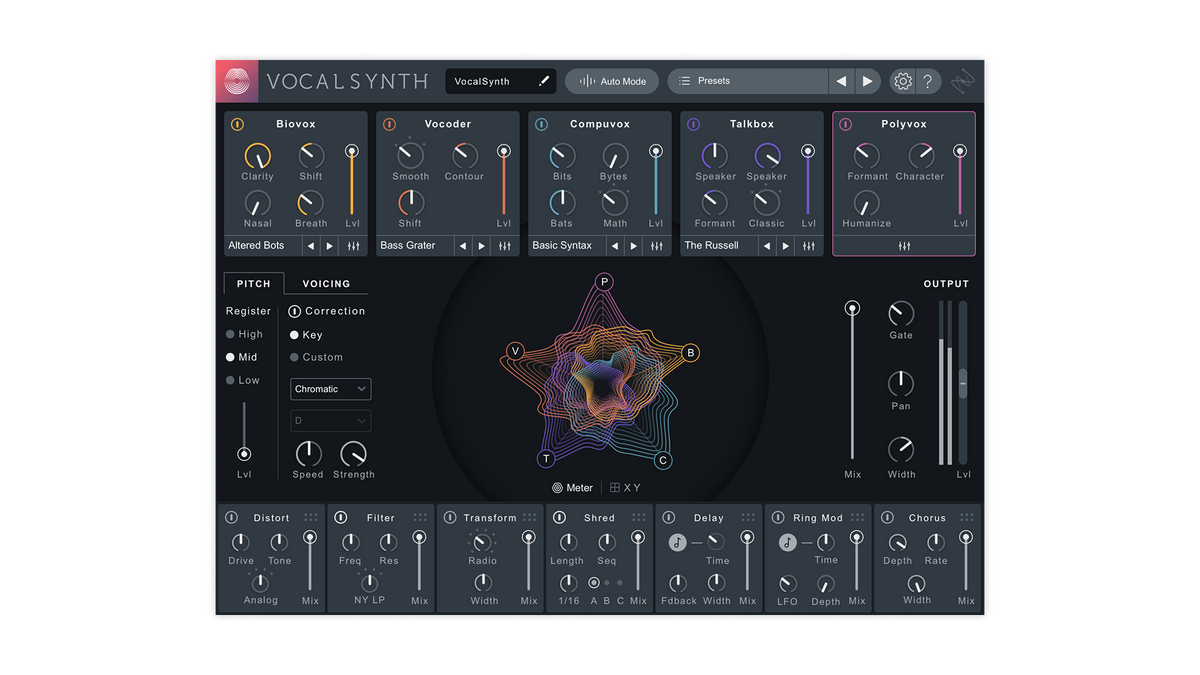The image size is (1200, 675).
Task: Click the output Lvl fader handle
Action: coord(963,383)
